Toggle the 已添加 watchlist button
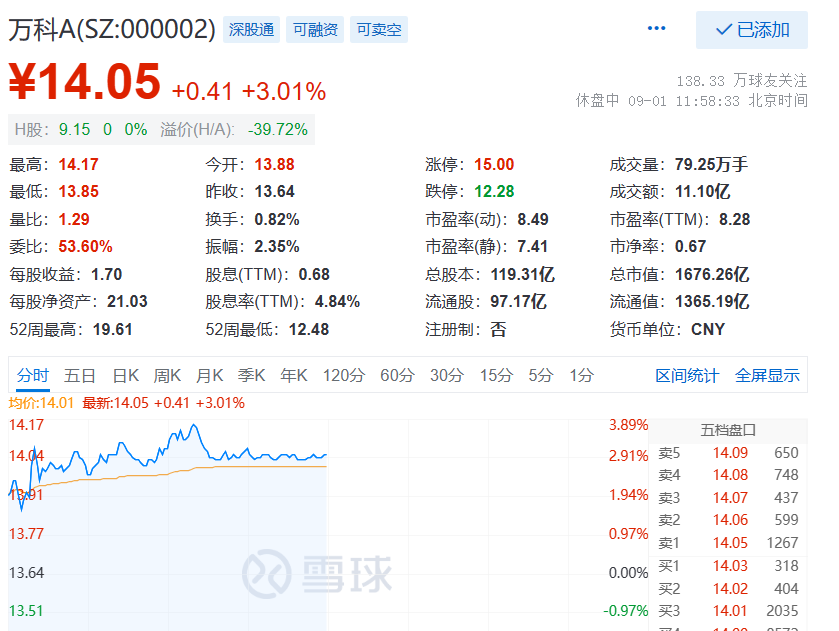Viewport: 839px width, 631px height. (752, 30)
